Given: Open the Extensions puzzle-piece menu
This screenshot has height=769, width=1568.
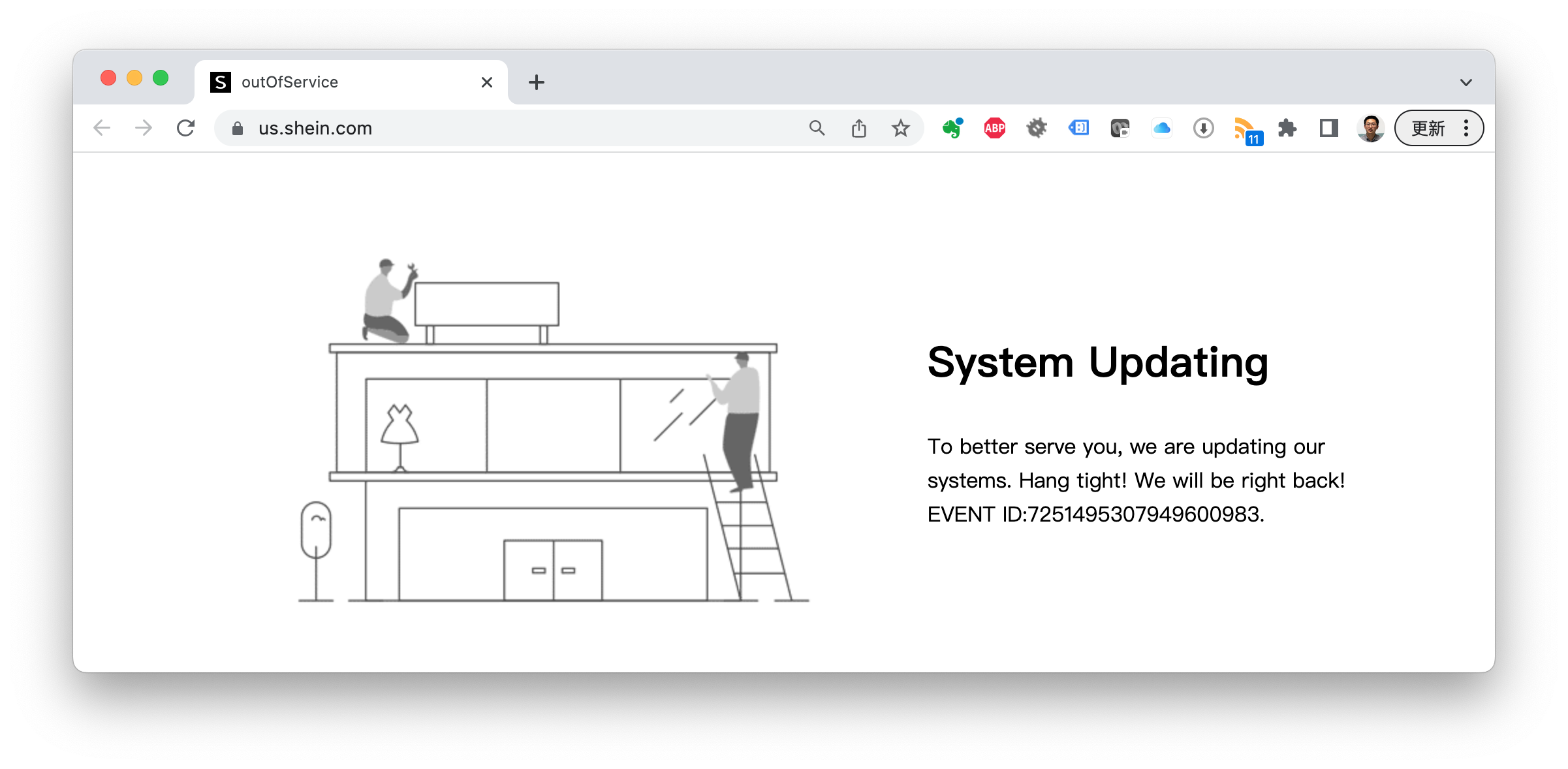Looking at the screenshot, I should [1287, 128].
